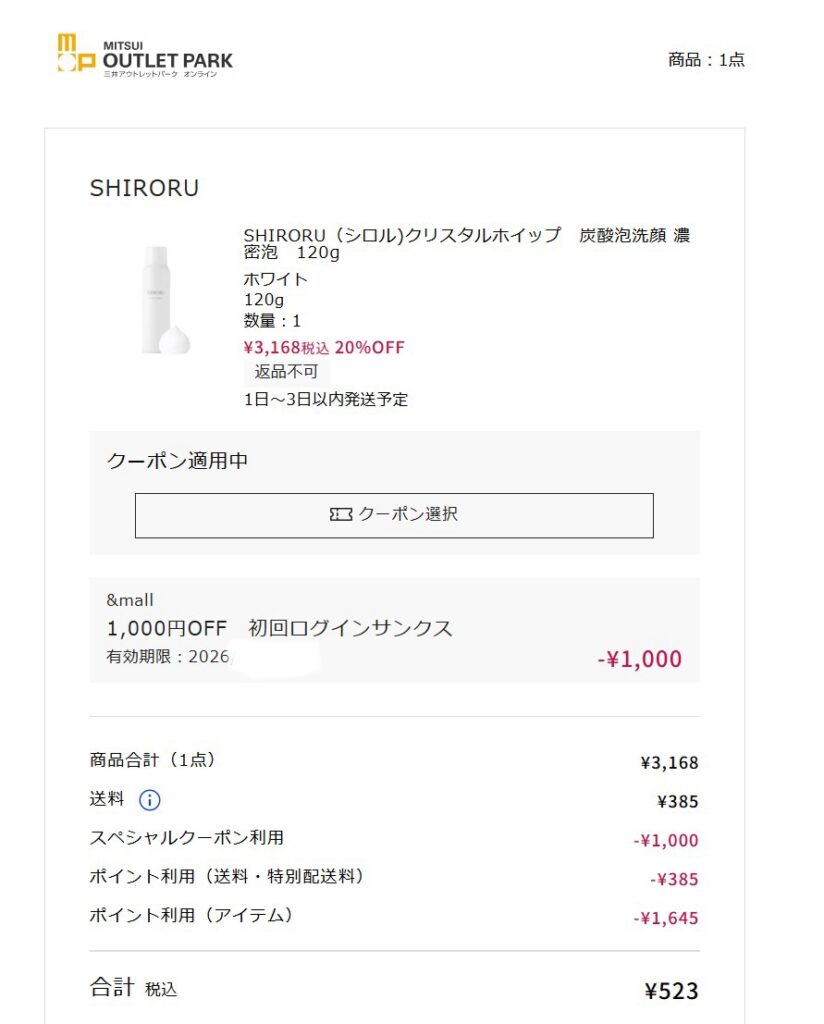
Task: Click the クーポン適用中 section heading
Action: [177, 461]
